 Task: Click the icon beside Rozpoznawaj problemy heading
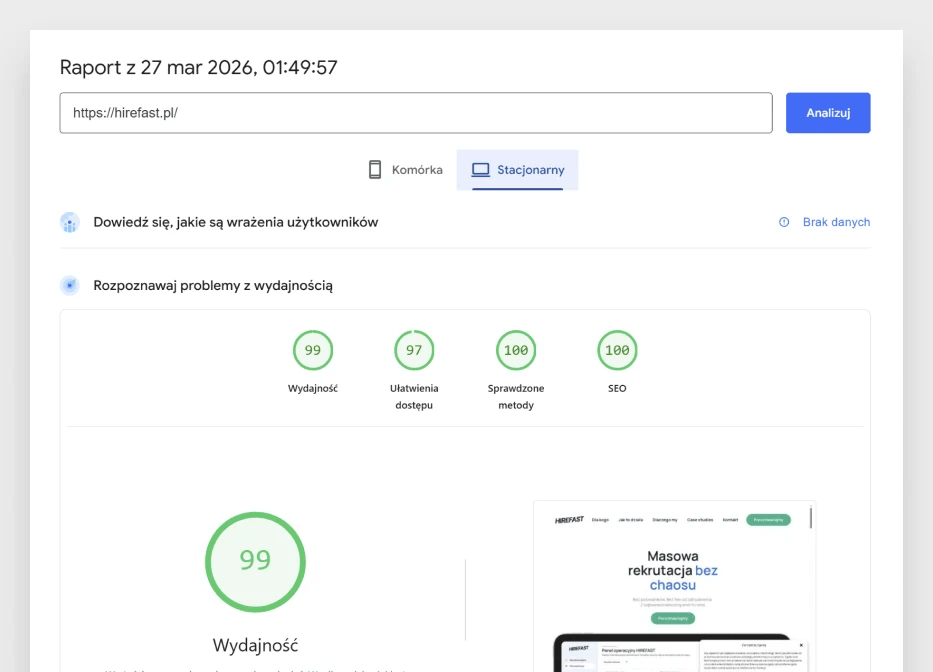click(70, 286)
